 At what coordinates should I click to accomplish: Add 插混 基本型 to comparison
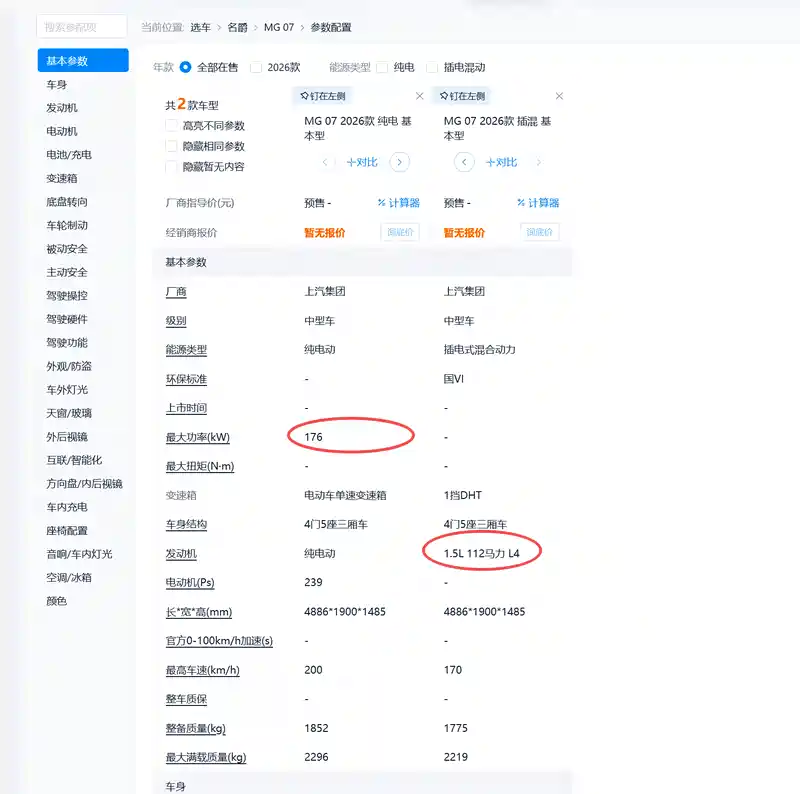coord(502,162)
